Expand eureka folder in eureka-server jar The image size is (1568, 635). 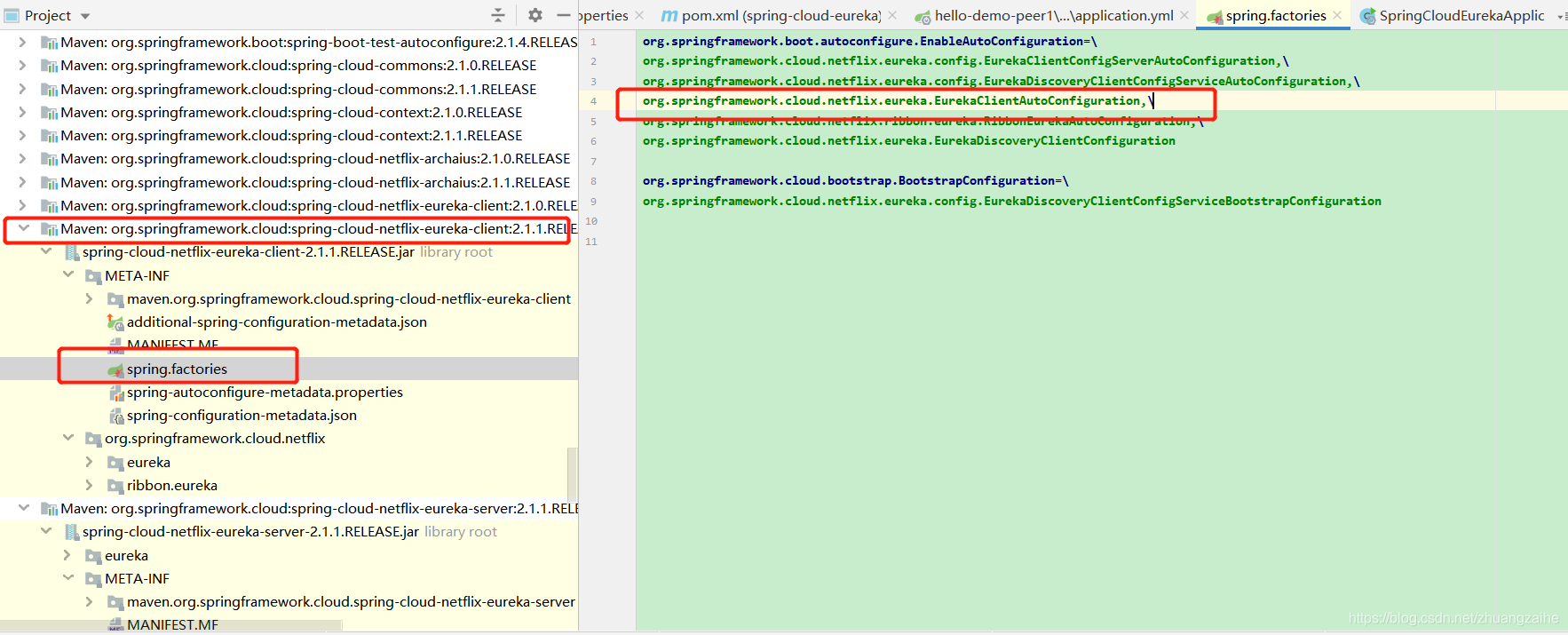[x=67, y=555]
